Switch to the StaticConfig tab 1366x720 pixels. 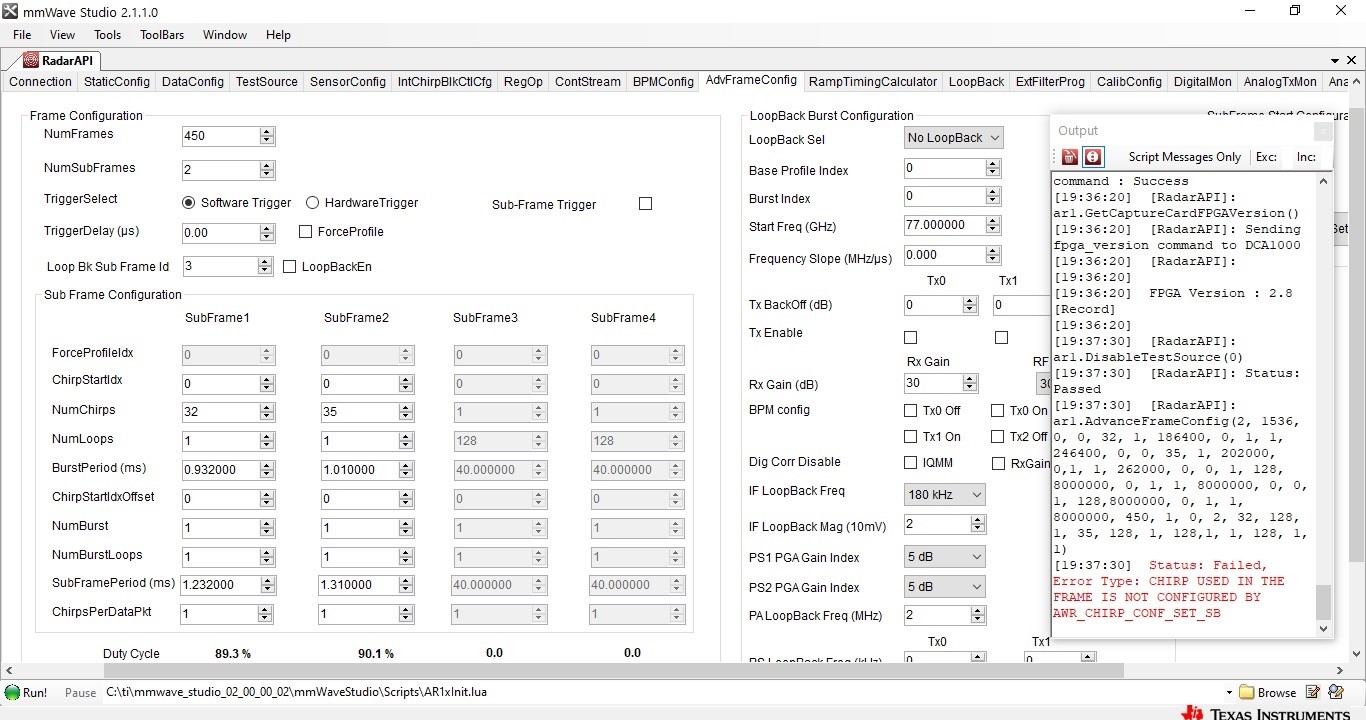click(x=117, y=82)
